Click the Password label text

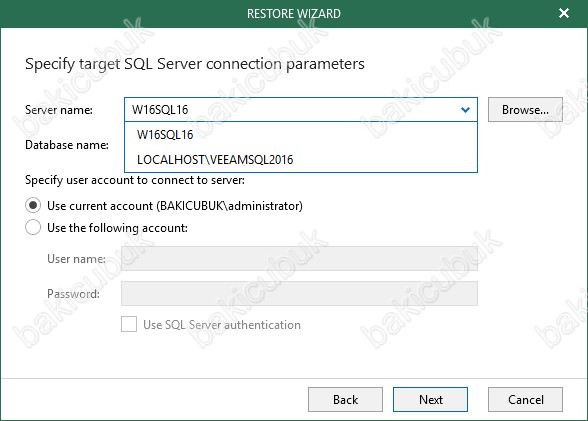coord(74,294)
